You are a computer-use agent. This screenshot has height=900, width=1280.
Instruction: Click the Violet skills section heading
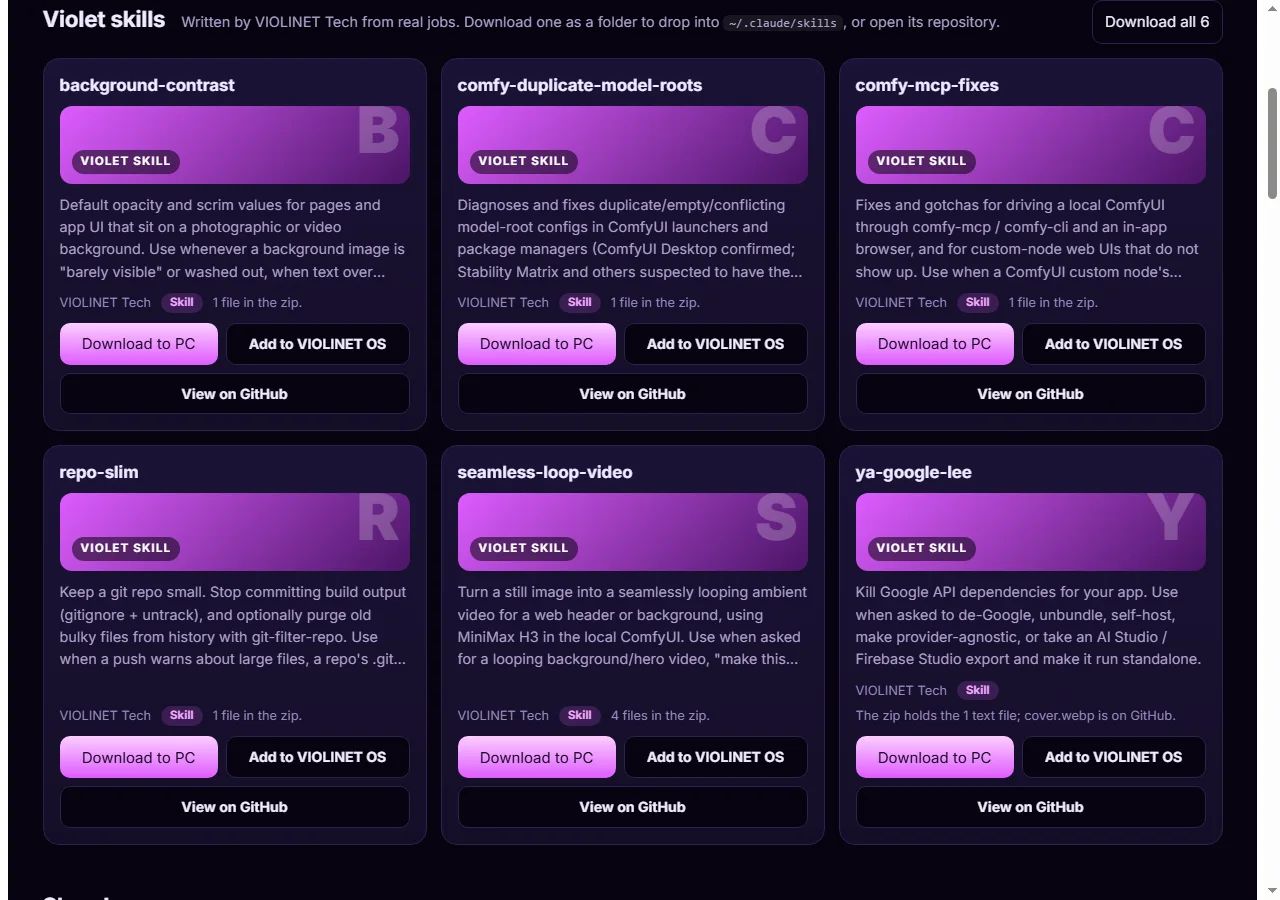click(x=104, y=19)
